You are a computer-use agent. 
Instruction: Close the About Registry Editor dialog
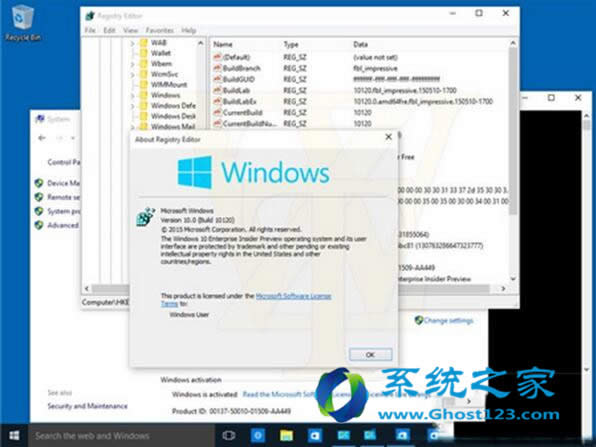388,137
